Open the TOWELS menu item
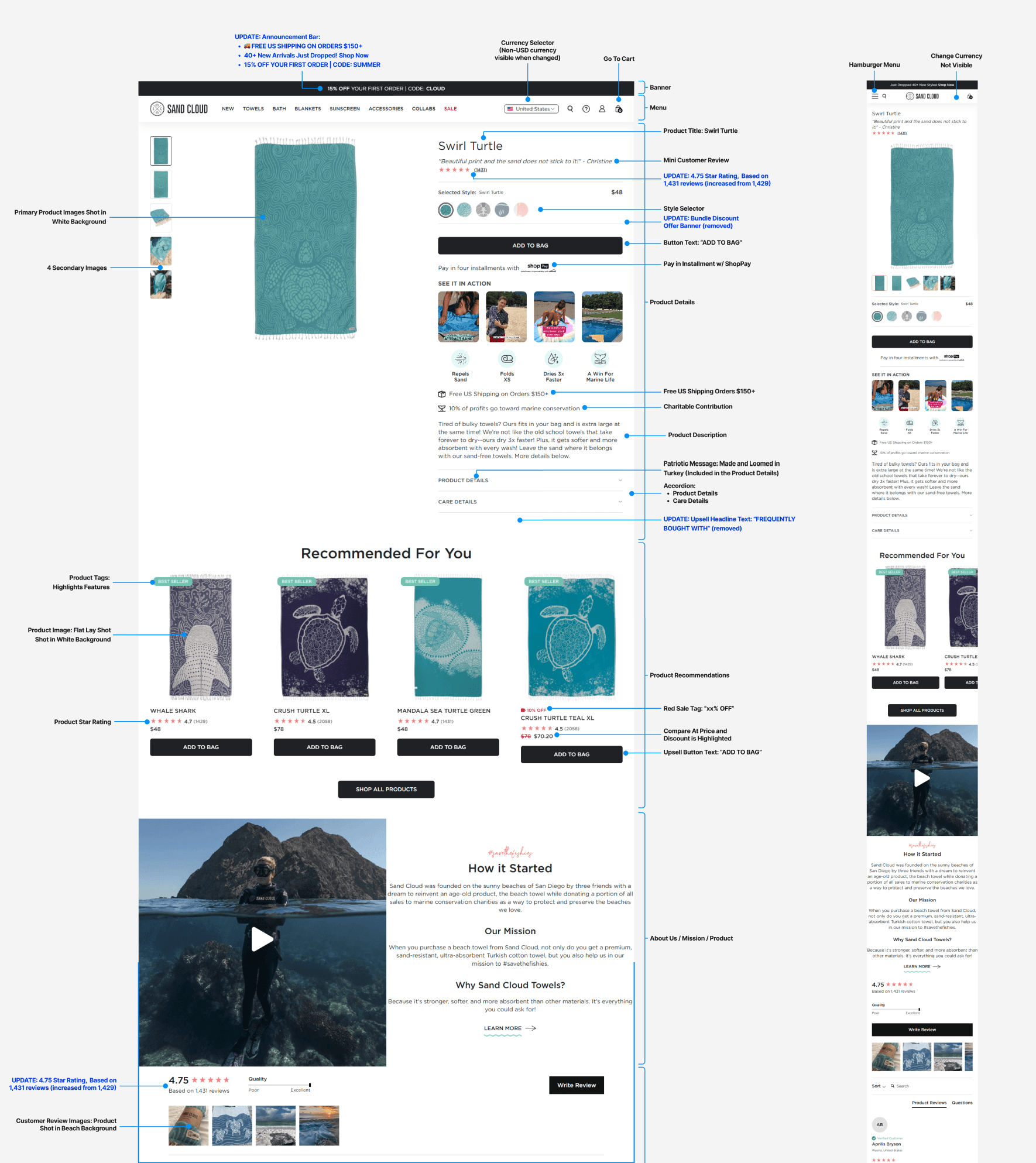 click(x=253, y=109)
